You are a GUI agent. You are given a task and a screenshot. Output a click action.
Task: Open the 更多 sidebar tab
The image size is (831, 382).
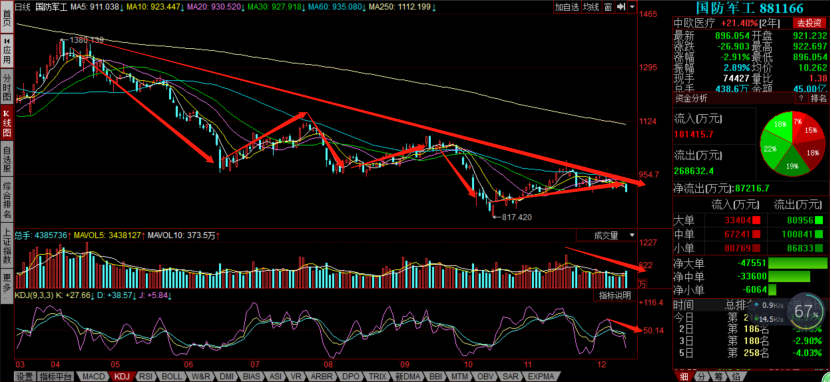click(7, 286)
